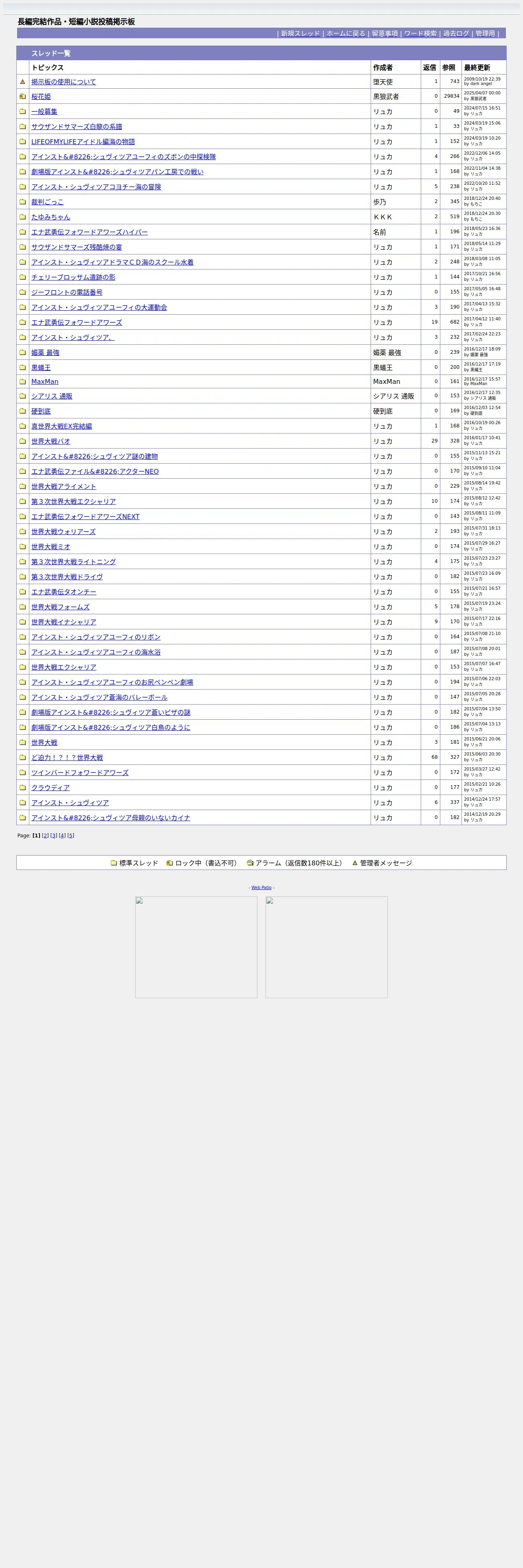
Task: Open thread アインスト・シュヴィツア at the bottom
Action: click(70, 802)
